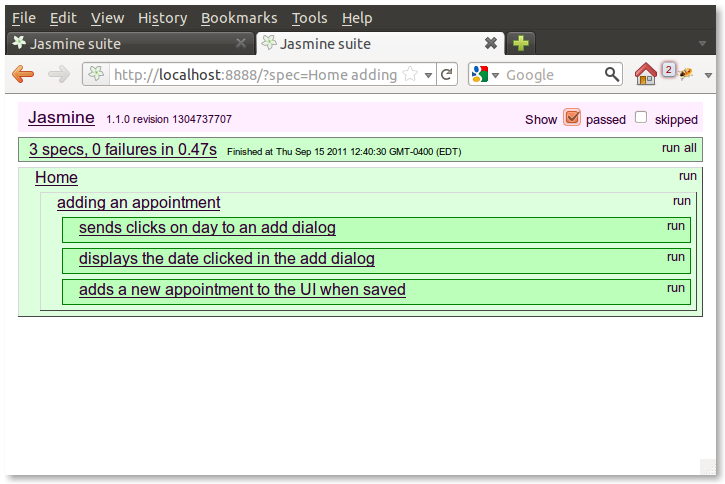The width and height of the screenshot is (725, 484).
Task: Open the Tools menu
Action: (x=309, y=18)
